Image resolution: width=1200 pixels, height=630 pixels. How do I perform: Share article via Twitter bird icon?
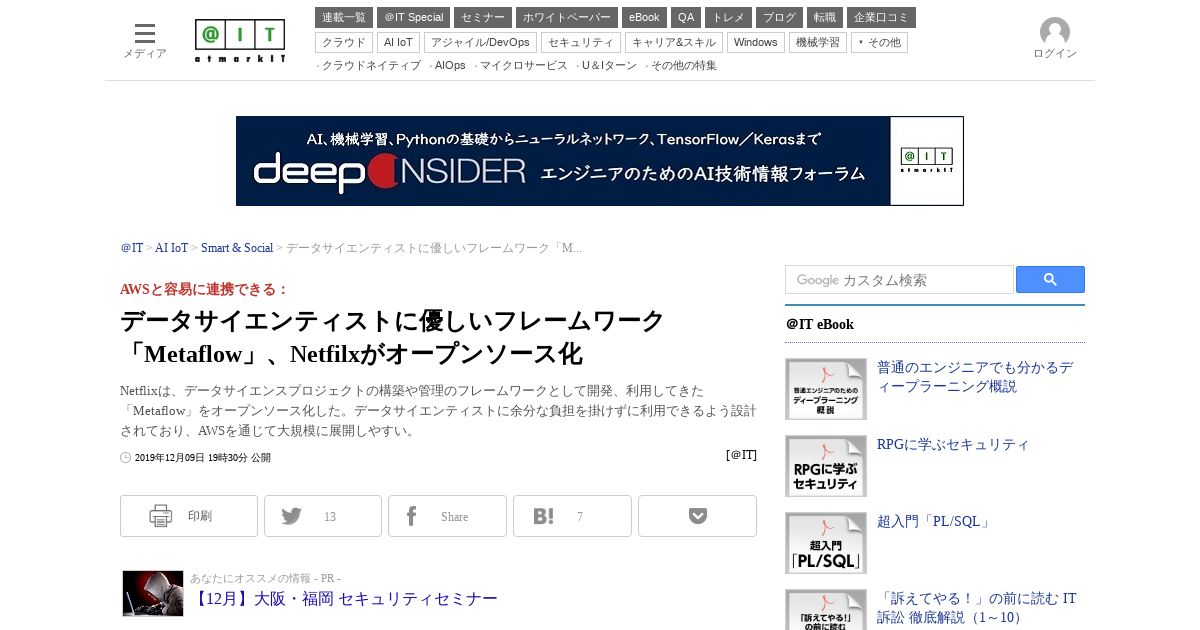323,516
